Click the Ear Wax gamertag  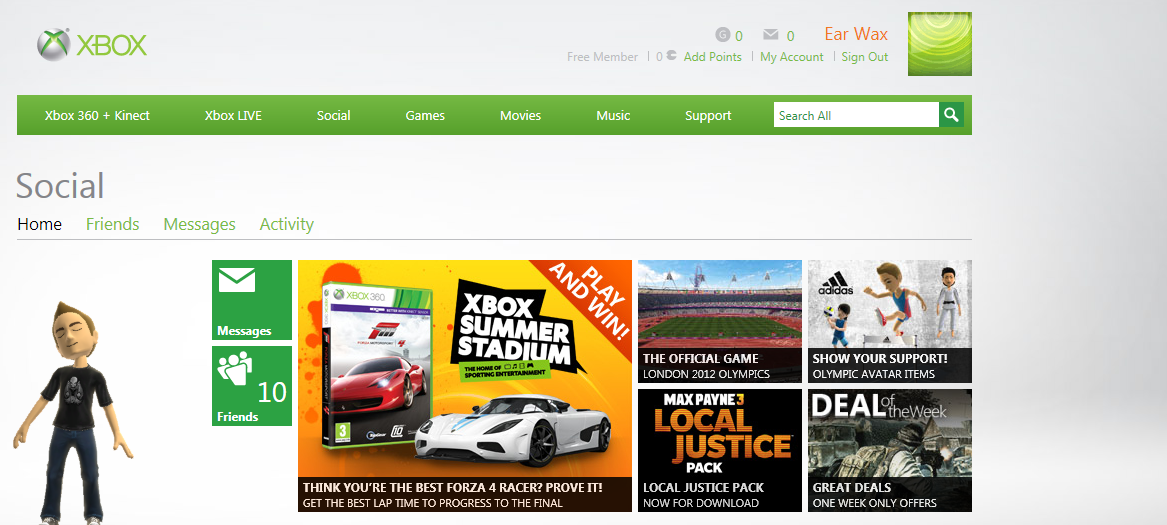click(x=856, y=34)
